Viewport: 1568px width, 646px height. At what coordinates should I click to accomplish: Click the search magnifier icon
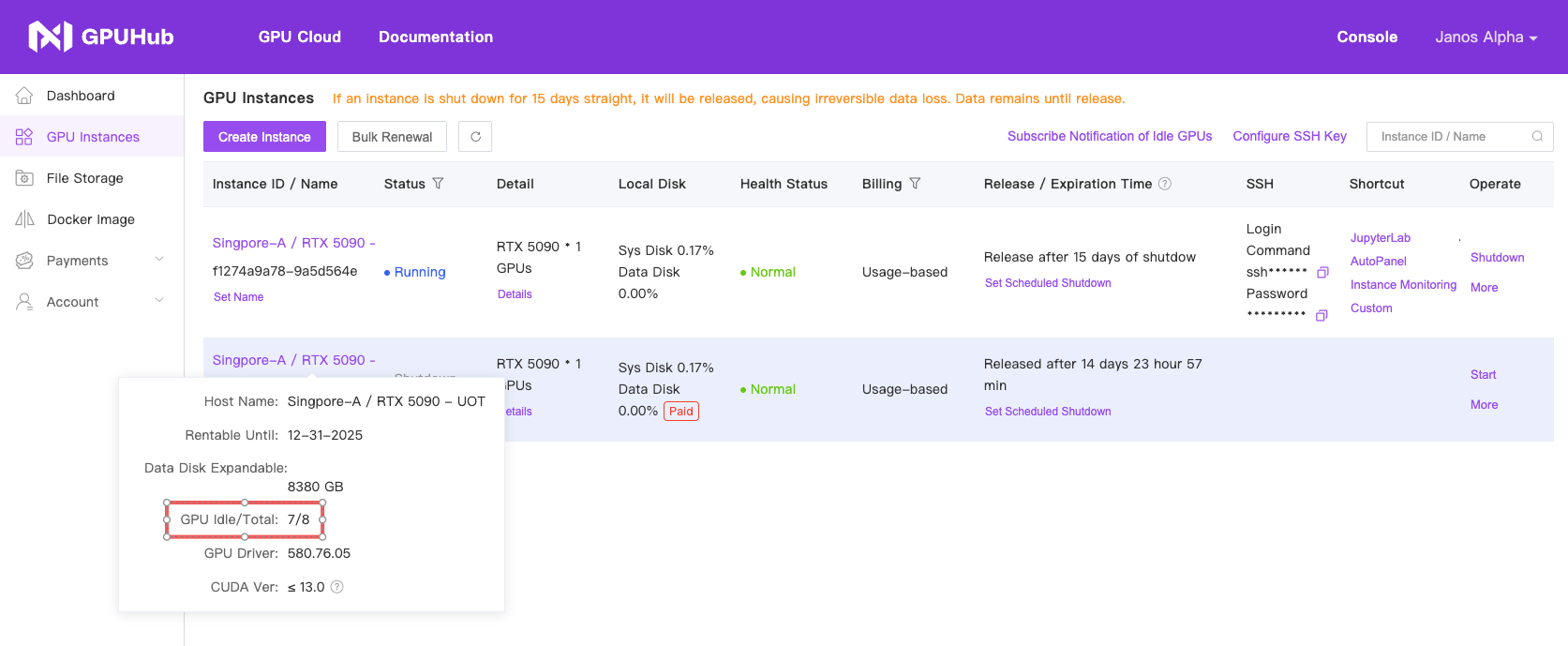[x=1537, y=137]
